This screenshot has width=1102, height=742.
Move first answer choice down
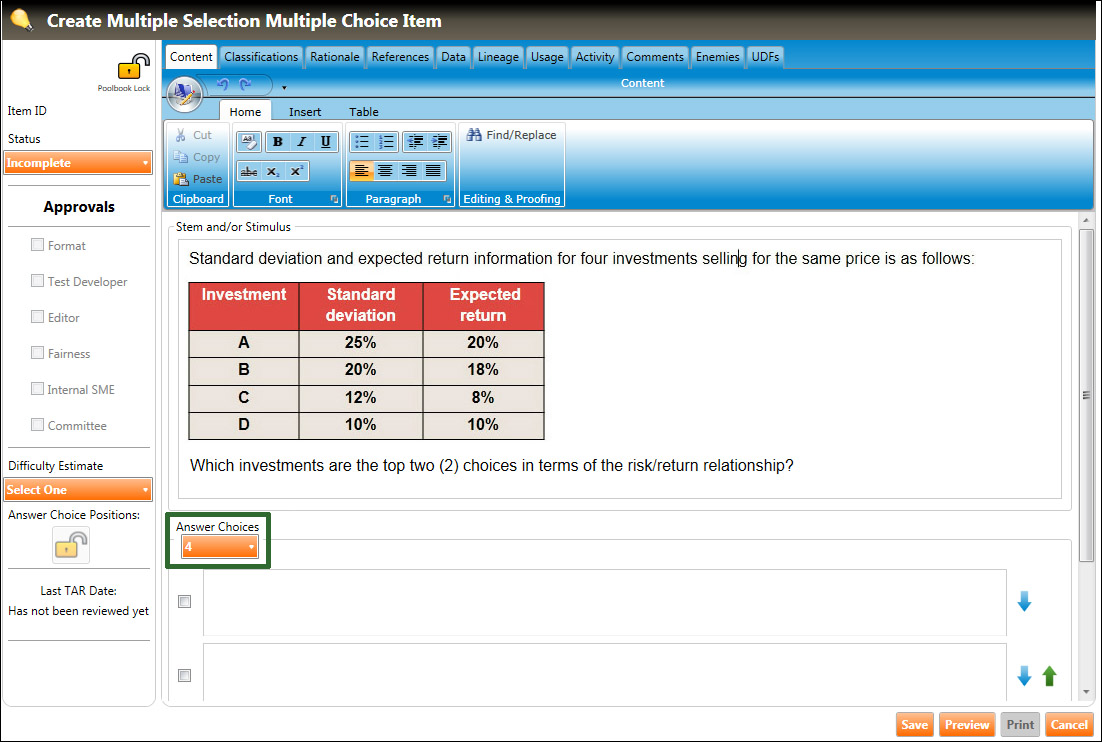click(1024, 601)
